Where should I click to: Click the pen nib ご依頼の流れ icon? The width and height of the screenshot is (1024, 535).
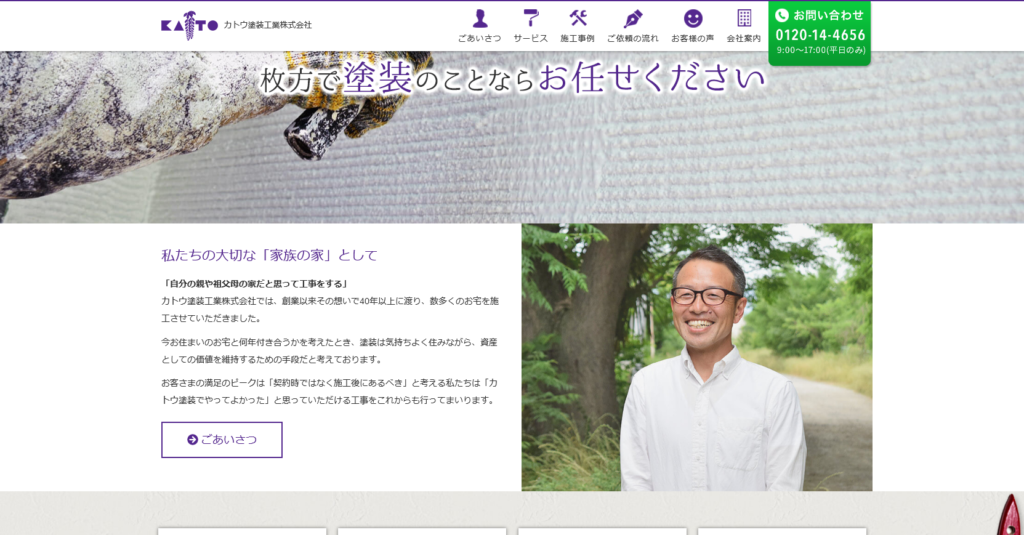(x=633, y=18)
